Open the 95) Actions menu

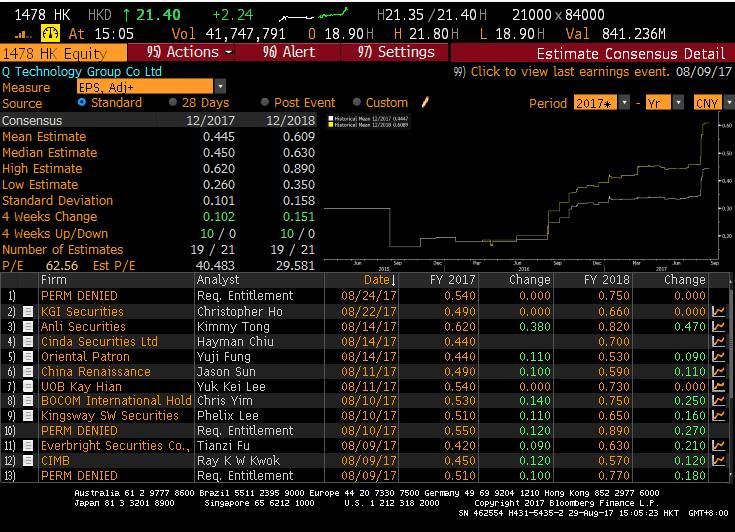click(x=181, y=52)
